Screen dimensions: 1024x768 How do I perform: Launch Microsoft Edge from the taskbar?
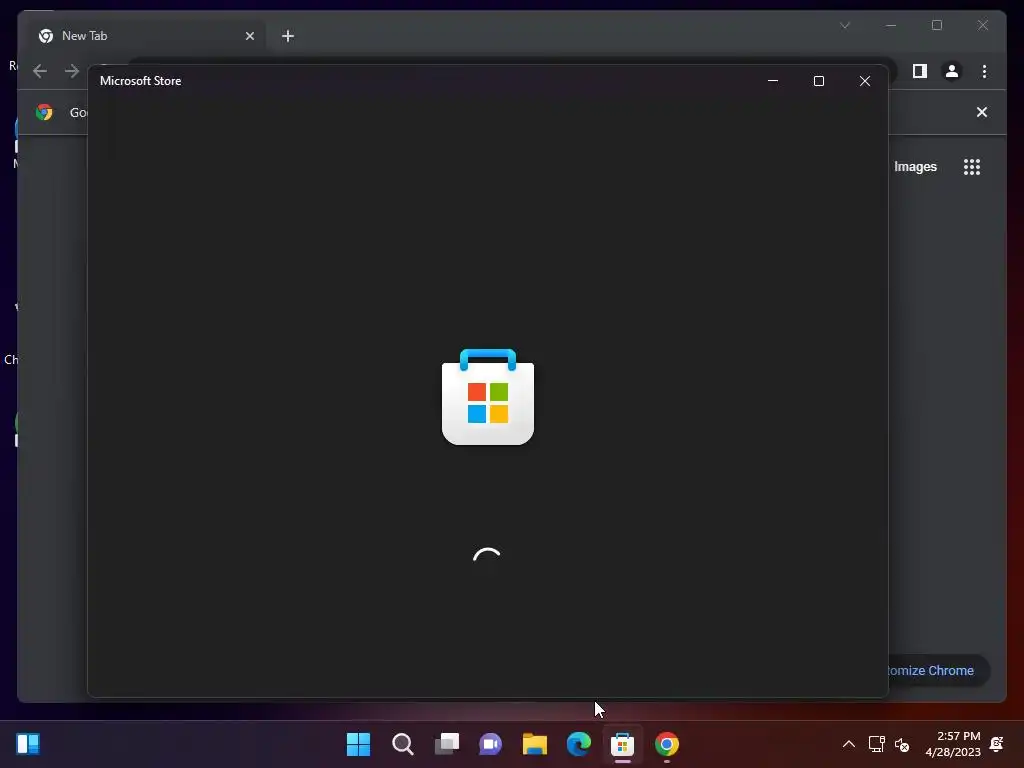point(579,744)
